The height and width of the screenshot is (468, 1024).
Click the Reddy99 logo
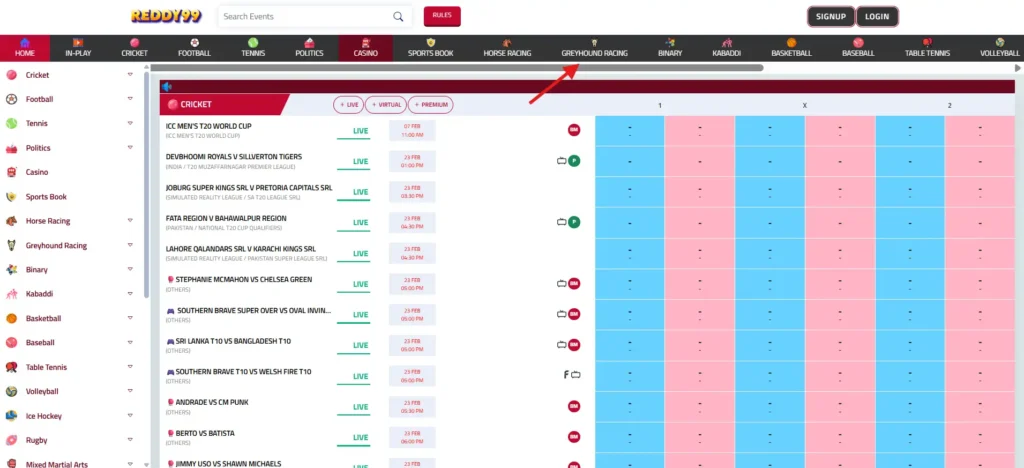point(165,17)
